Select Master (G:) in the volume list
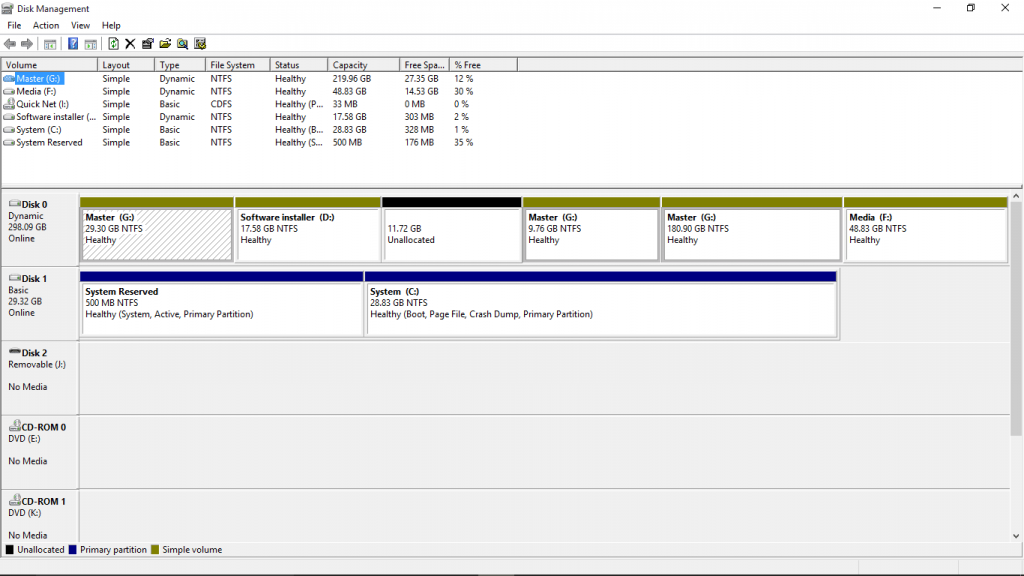Viewport: 1024px width, 576px height. click(39, 78)
